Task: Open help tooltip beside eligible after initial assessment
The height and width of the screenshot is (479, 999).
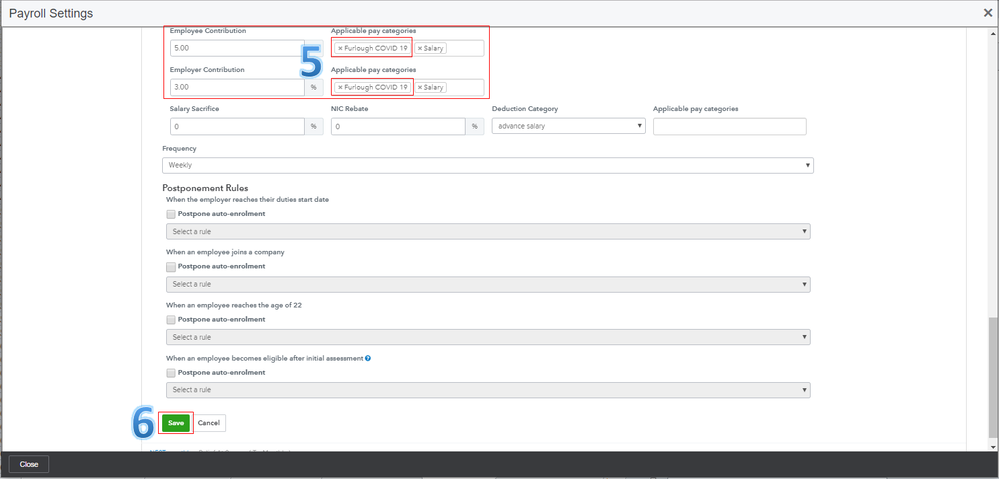Action: (x=368, y=358)
